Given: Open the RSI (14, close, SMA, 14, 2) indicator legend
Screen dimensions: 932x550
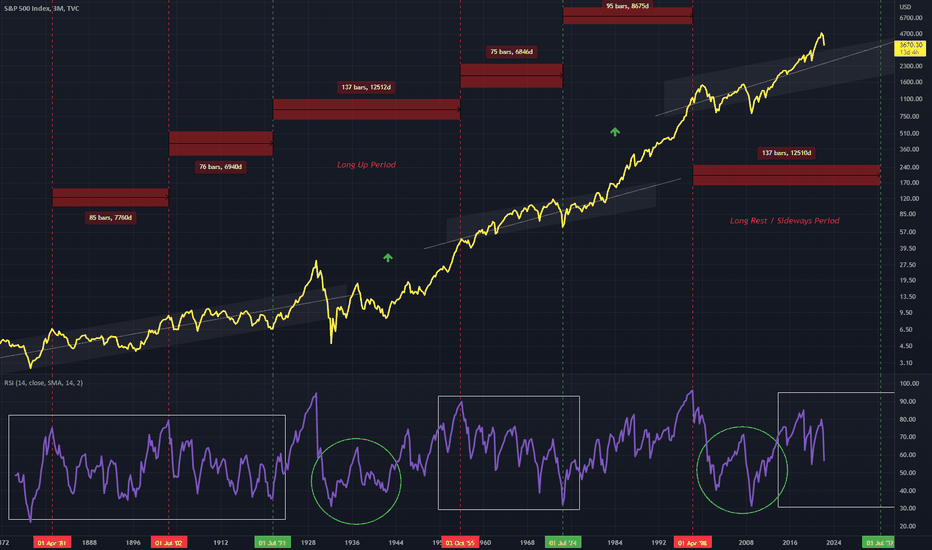Looking at the screenshot, I should tap(43, 383).
